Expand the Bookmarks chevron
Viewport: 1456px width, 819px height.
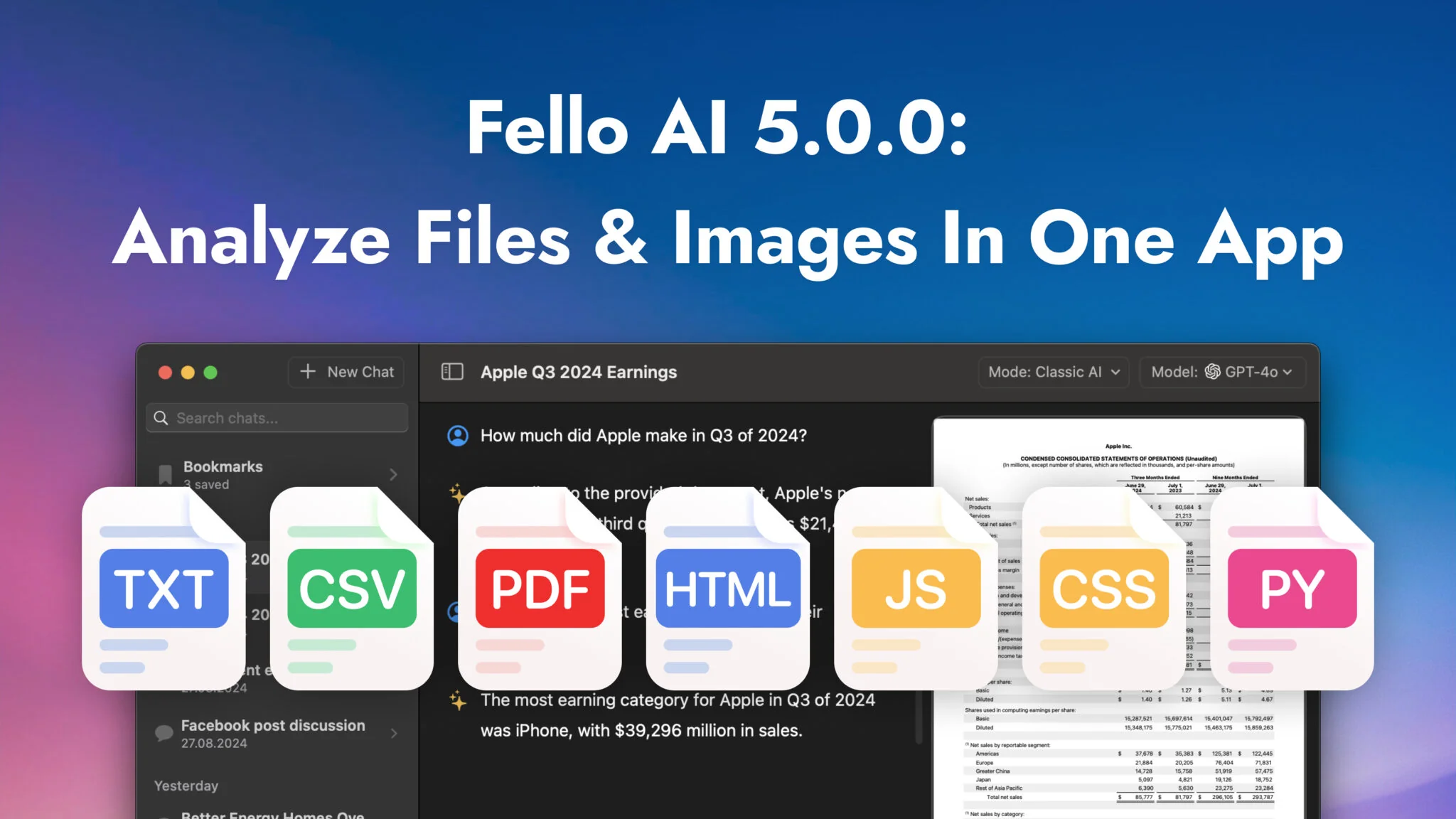point(393,474)
